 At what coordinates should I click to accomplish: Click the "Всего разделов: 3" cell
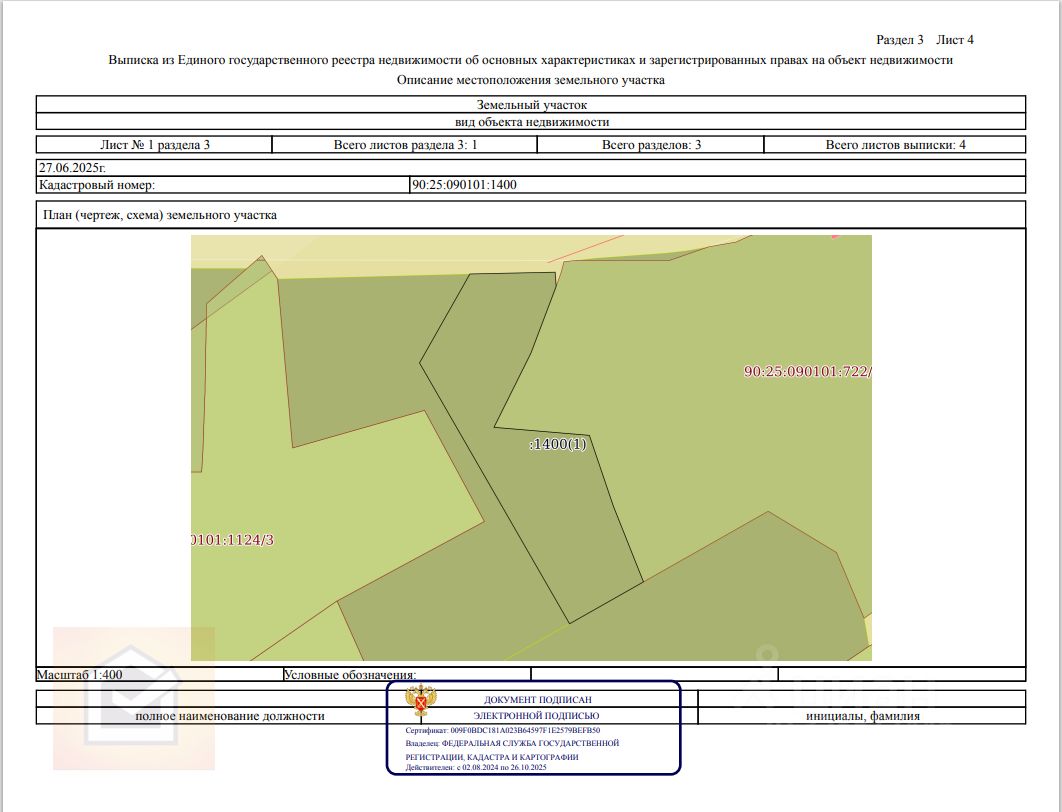tap(651, 145)
